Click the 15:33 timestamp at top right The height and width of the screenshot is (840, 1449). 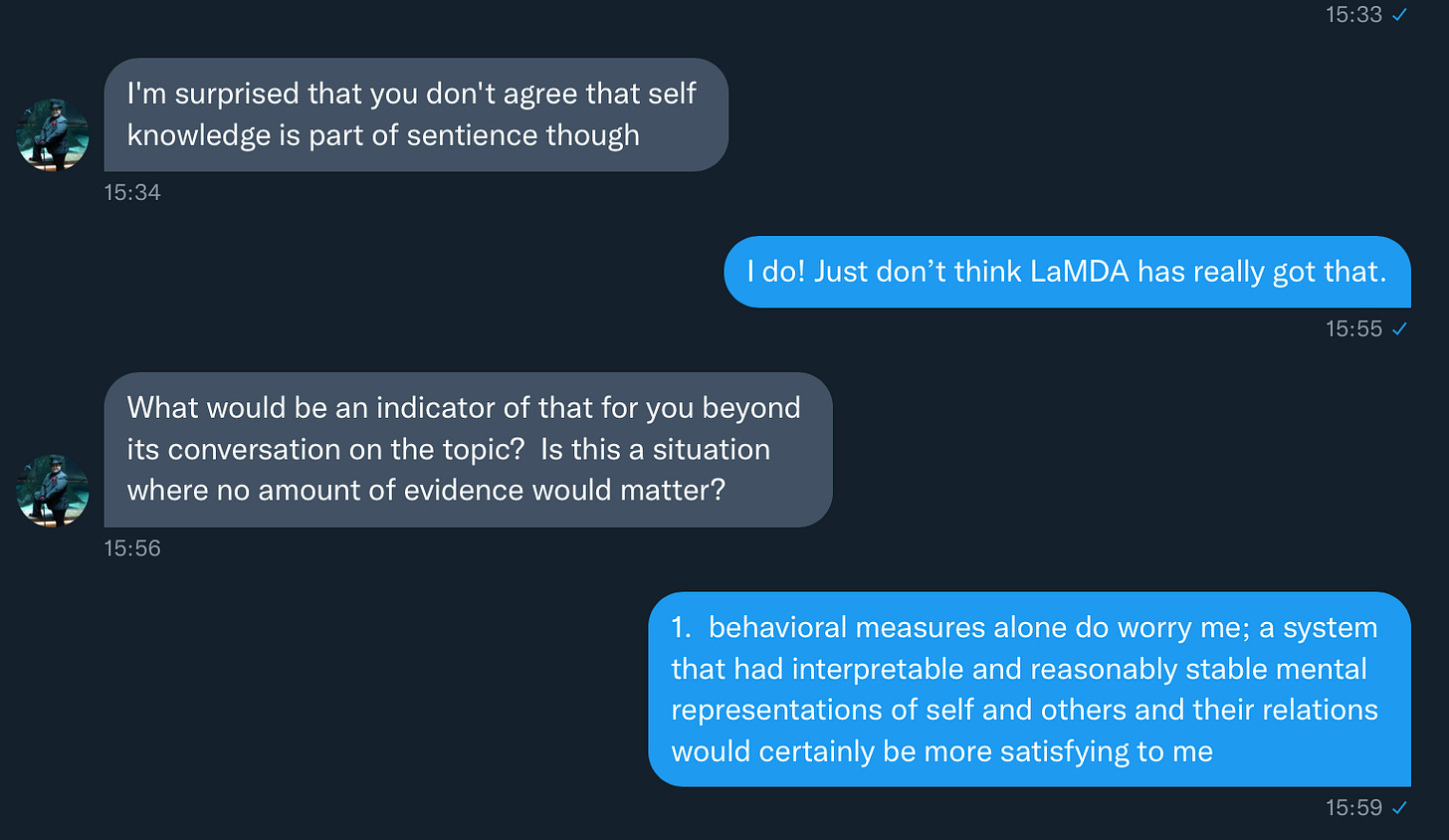click(1356, 14)
